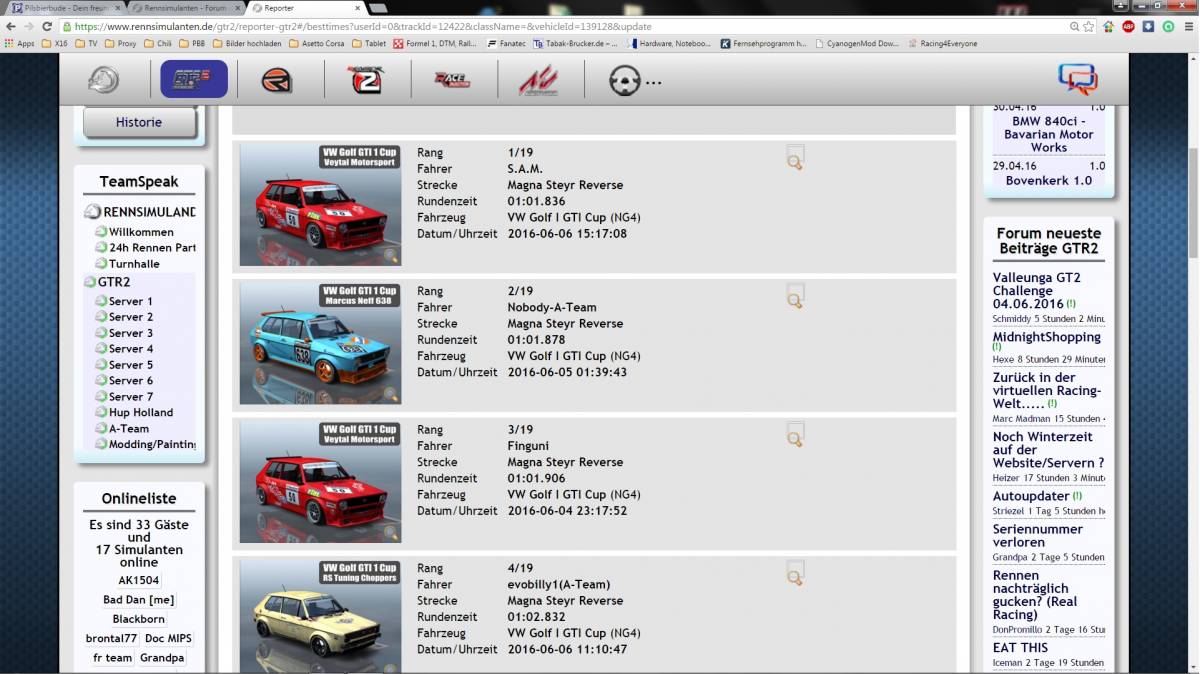
Task: Open the GTR2 section in site navigation
Action: click(x=194, y=79)
